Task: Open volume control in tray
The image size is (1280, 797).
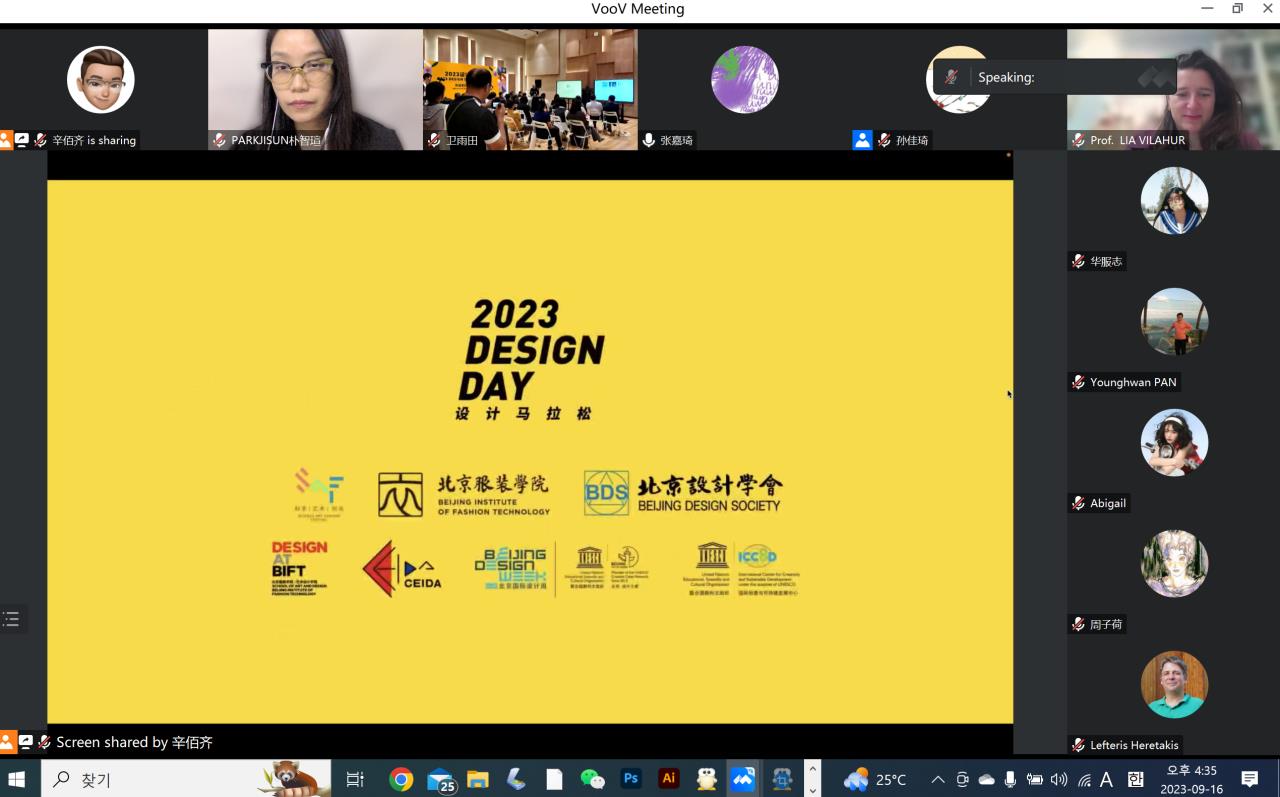Action: (1059, 779)
